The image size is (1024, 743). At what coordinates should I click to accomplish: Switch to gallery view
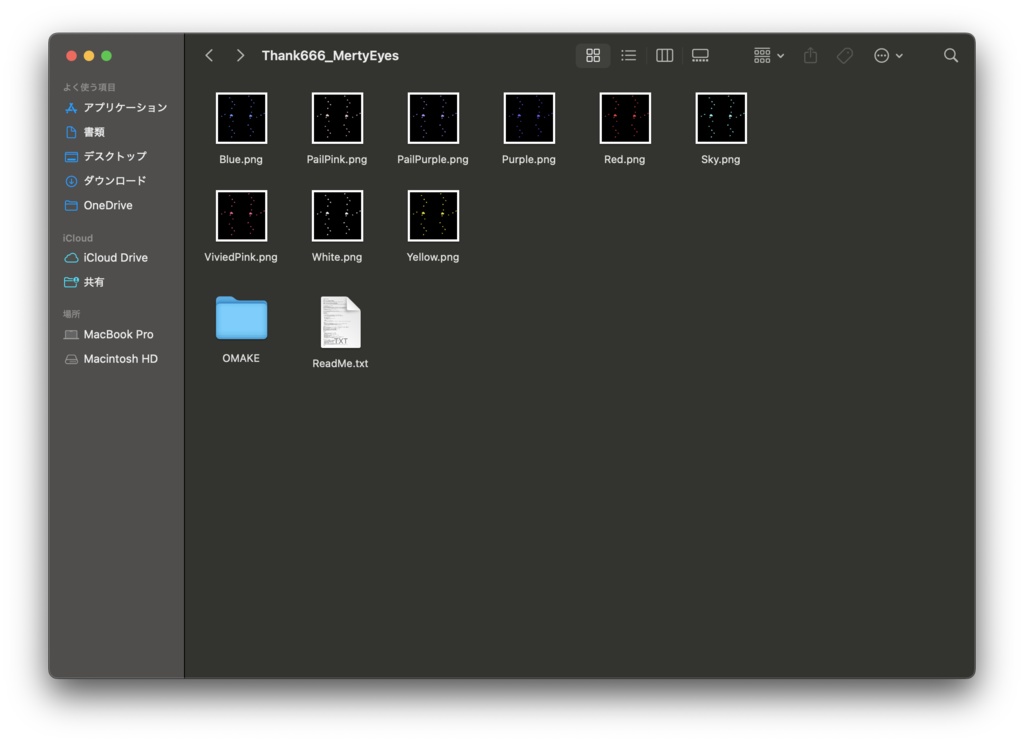(x=700, y=55)
